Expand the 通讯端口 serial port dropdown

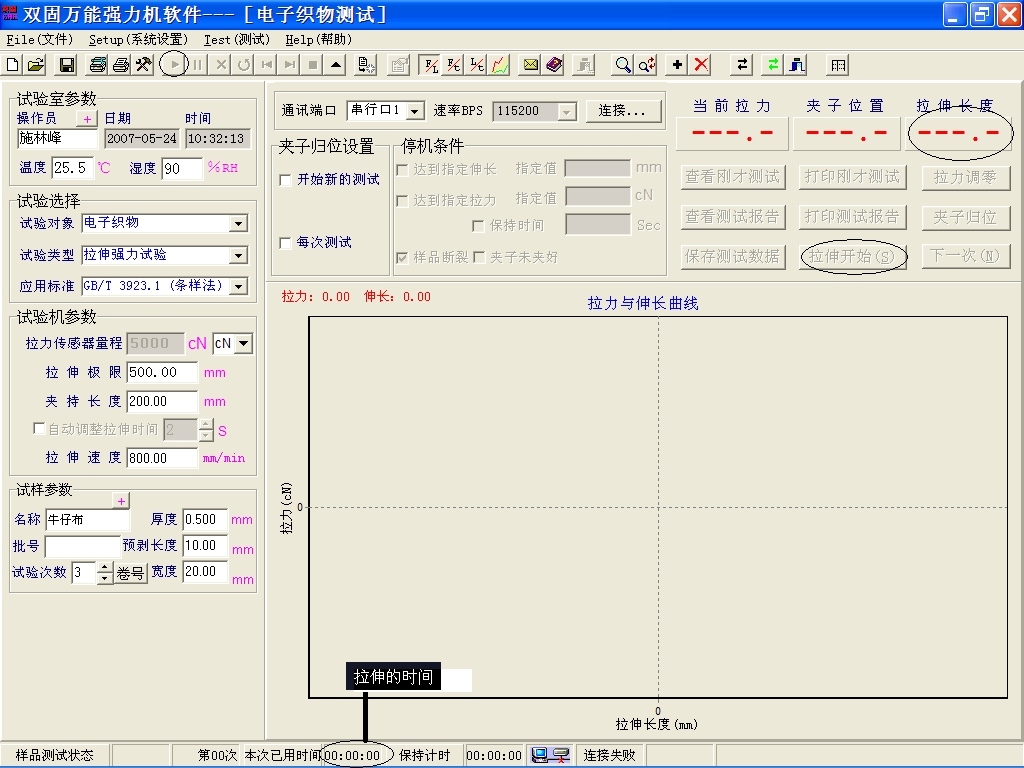418,111
